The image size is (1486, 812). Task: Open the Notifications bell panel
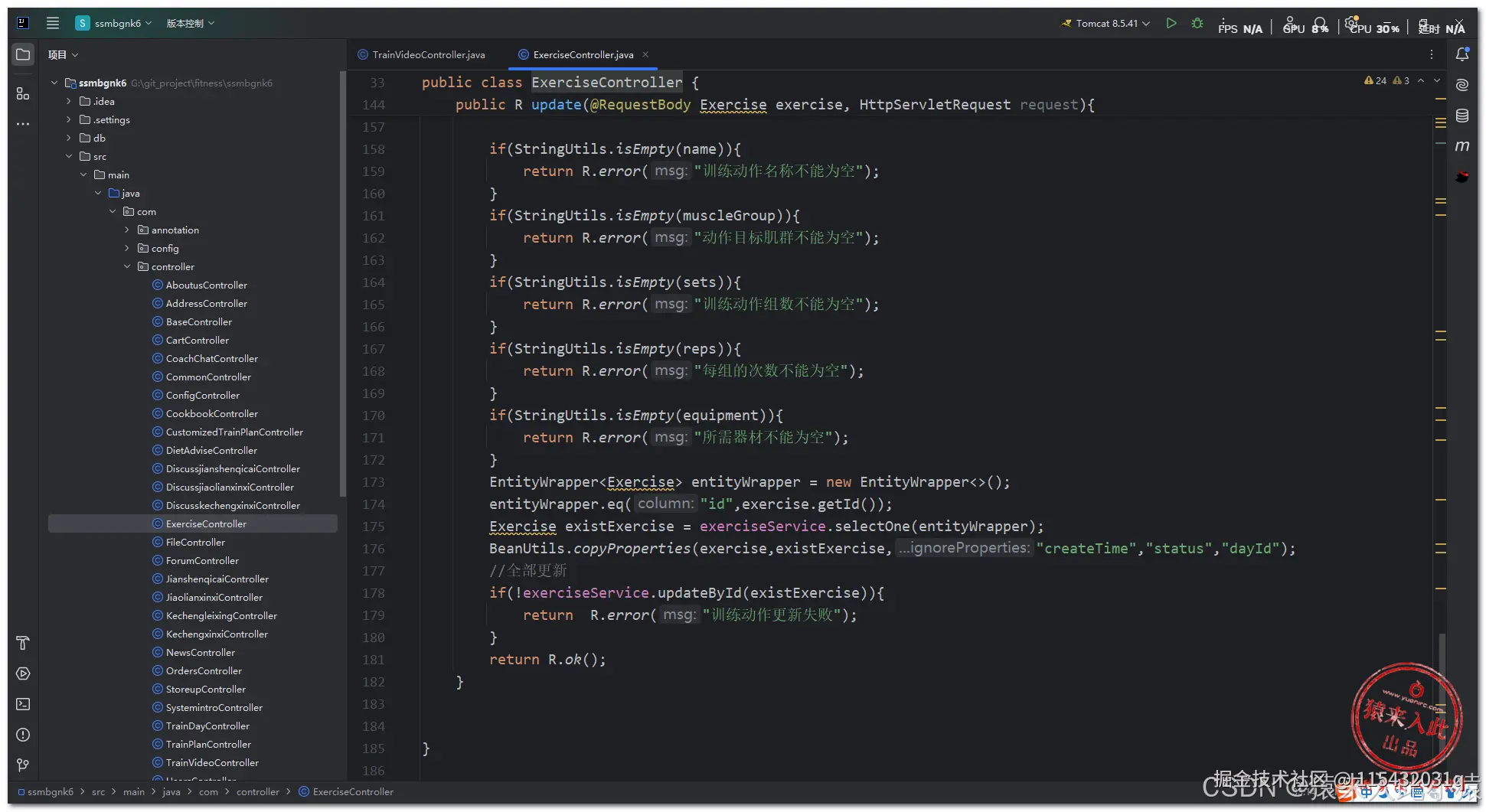(1462, 54)
